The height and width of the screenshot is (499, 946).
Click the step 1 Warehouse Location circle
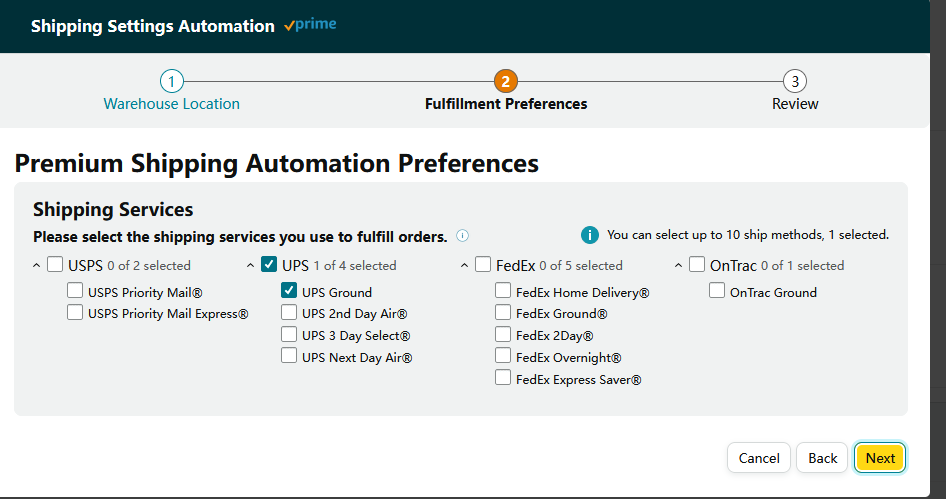[171, 81]
